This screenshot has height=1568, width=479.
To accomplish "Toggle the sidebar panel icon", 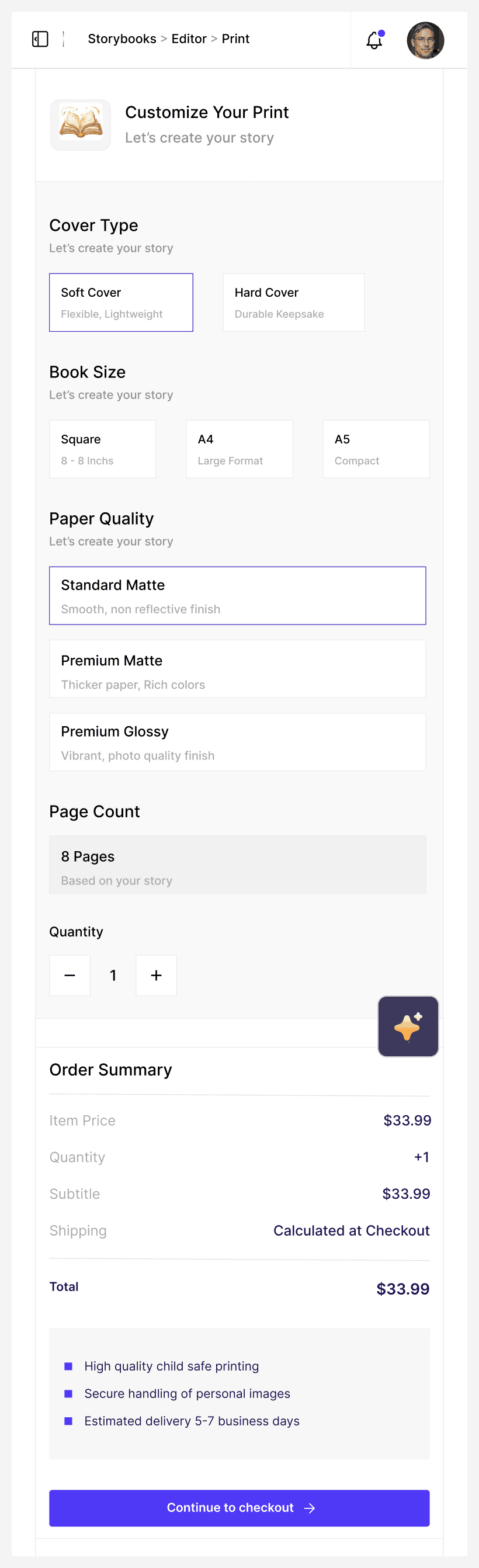I will click(x=40, y=39).
